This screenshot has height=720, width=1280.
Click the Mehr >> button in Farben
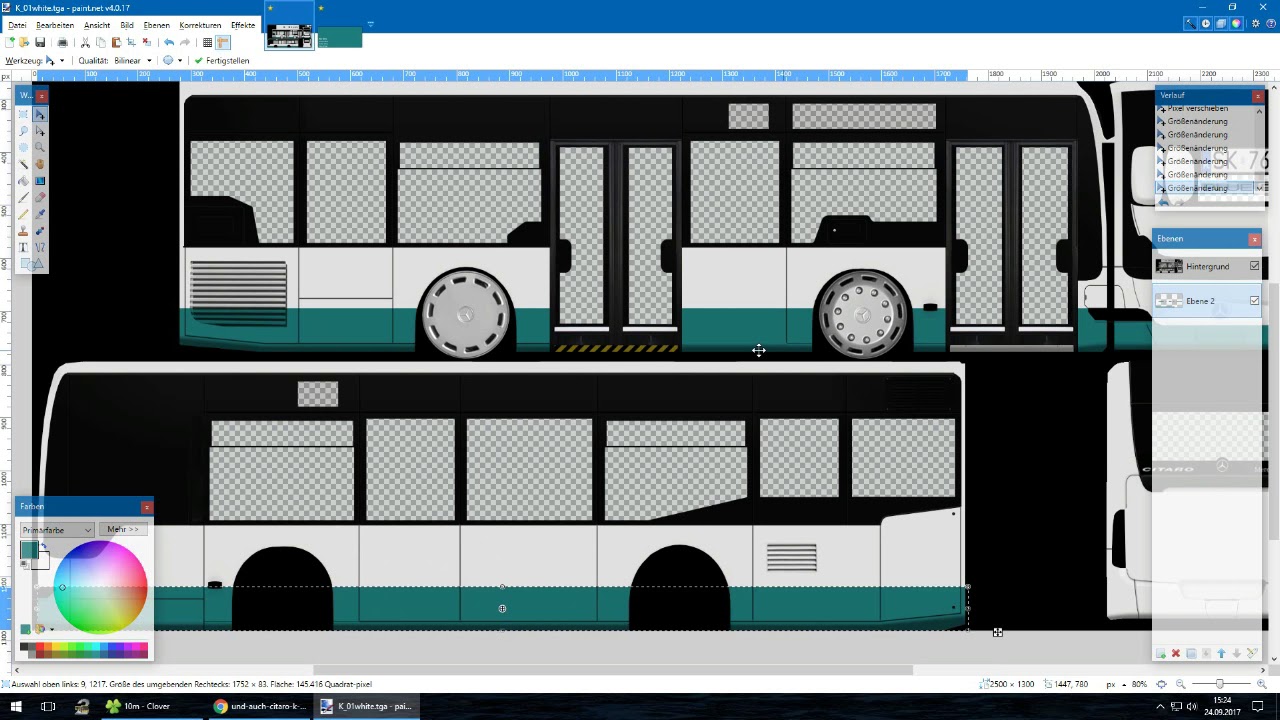123,529
